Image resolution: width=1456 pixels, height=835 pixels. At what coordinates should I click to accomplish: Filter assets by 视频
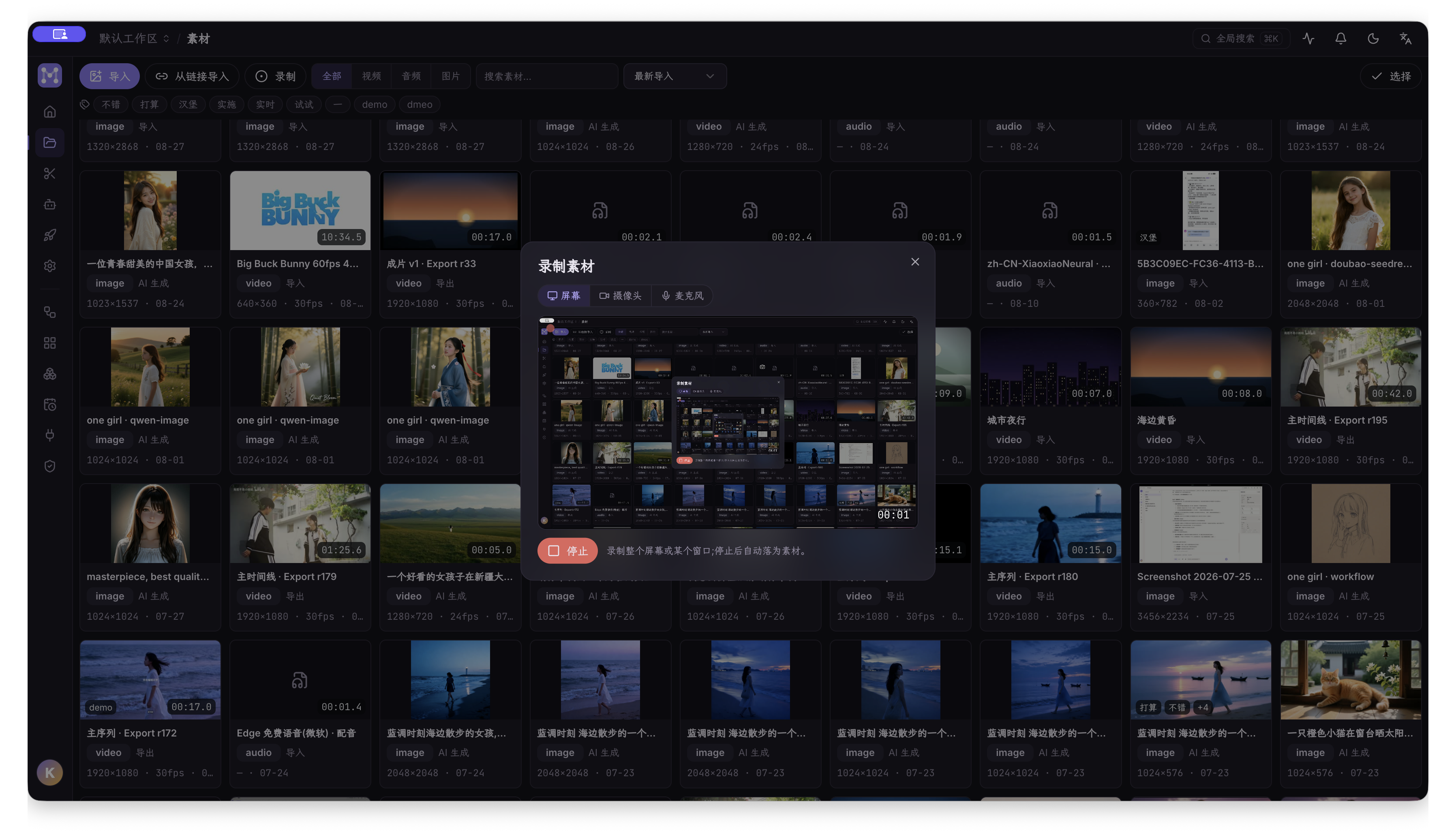point(372,76)
